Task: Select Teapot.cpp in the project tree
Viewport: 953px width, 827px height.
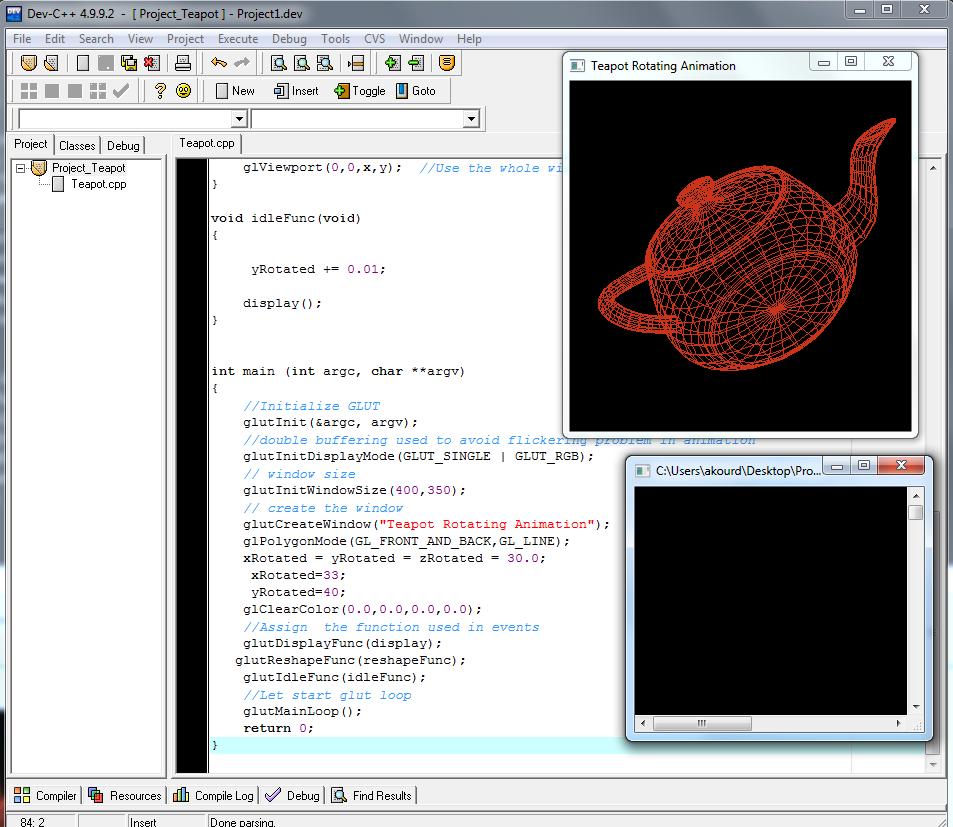Action: tap(98, 184)
